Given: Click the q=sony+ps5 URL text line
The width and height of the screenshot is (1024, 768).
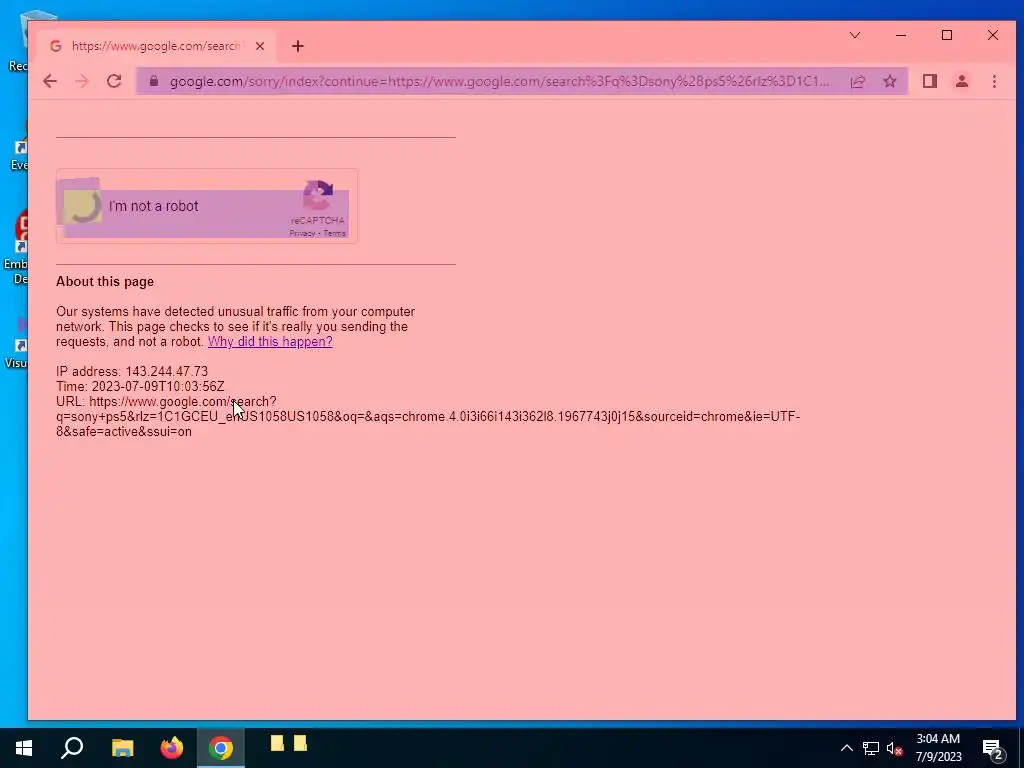Looking at the screenshot, I should point(428,417).
